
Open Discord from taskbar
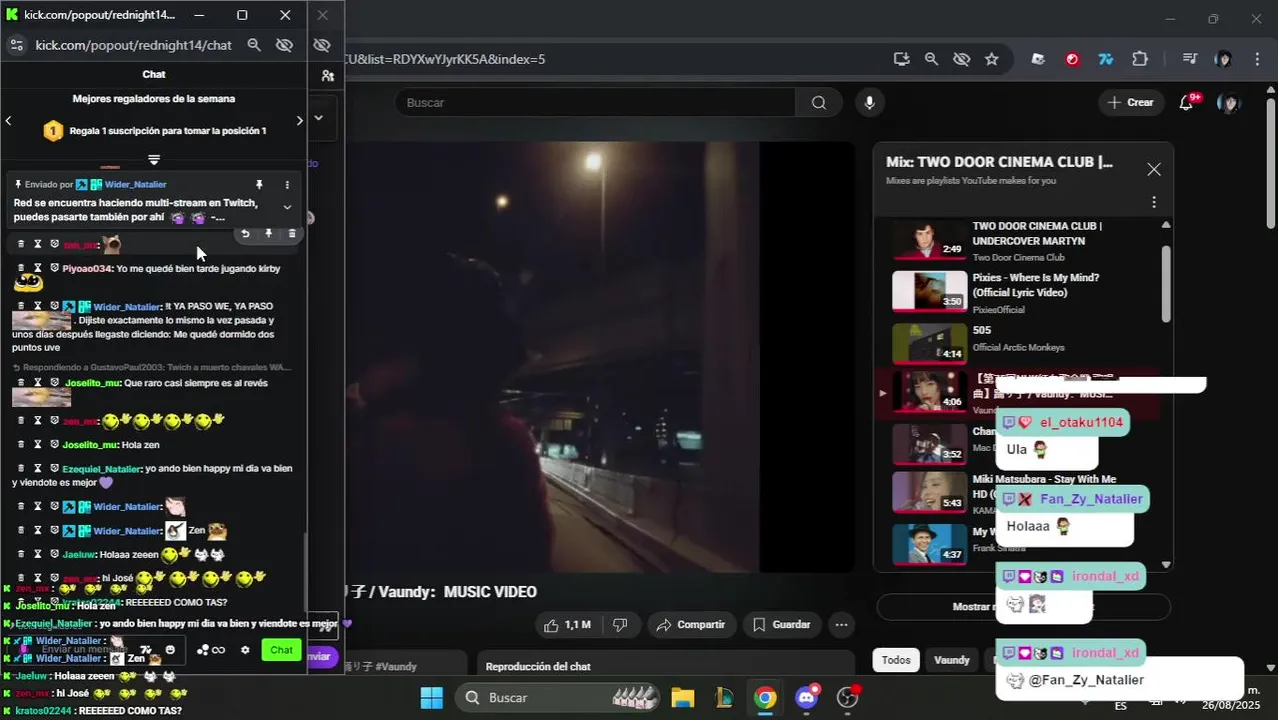[806, 697]
